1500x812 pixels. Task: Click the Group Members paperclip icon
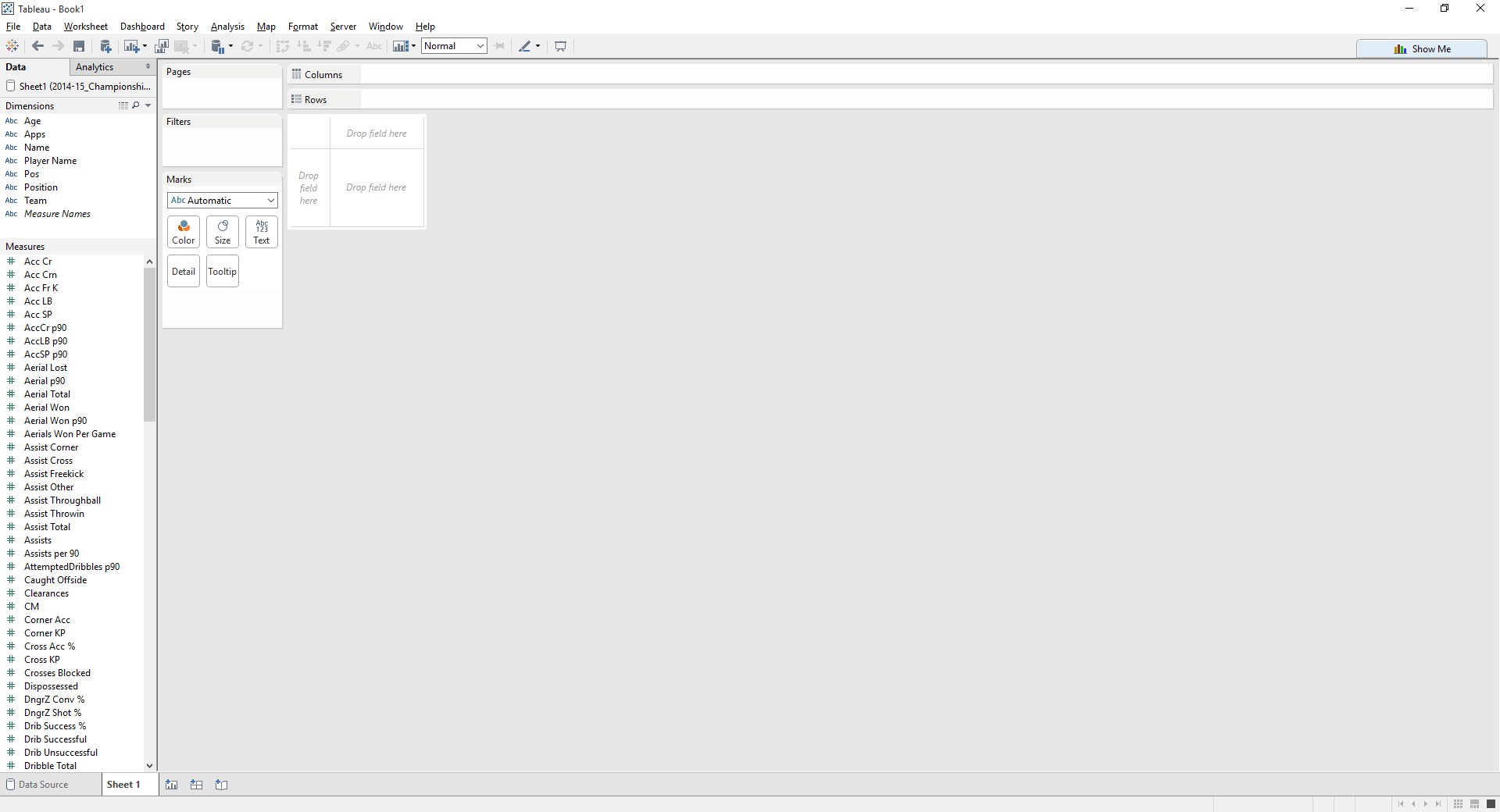click(x=343, y=46)
